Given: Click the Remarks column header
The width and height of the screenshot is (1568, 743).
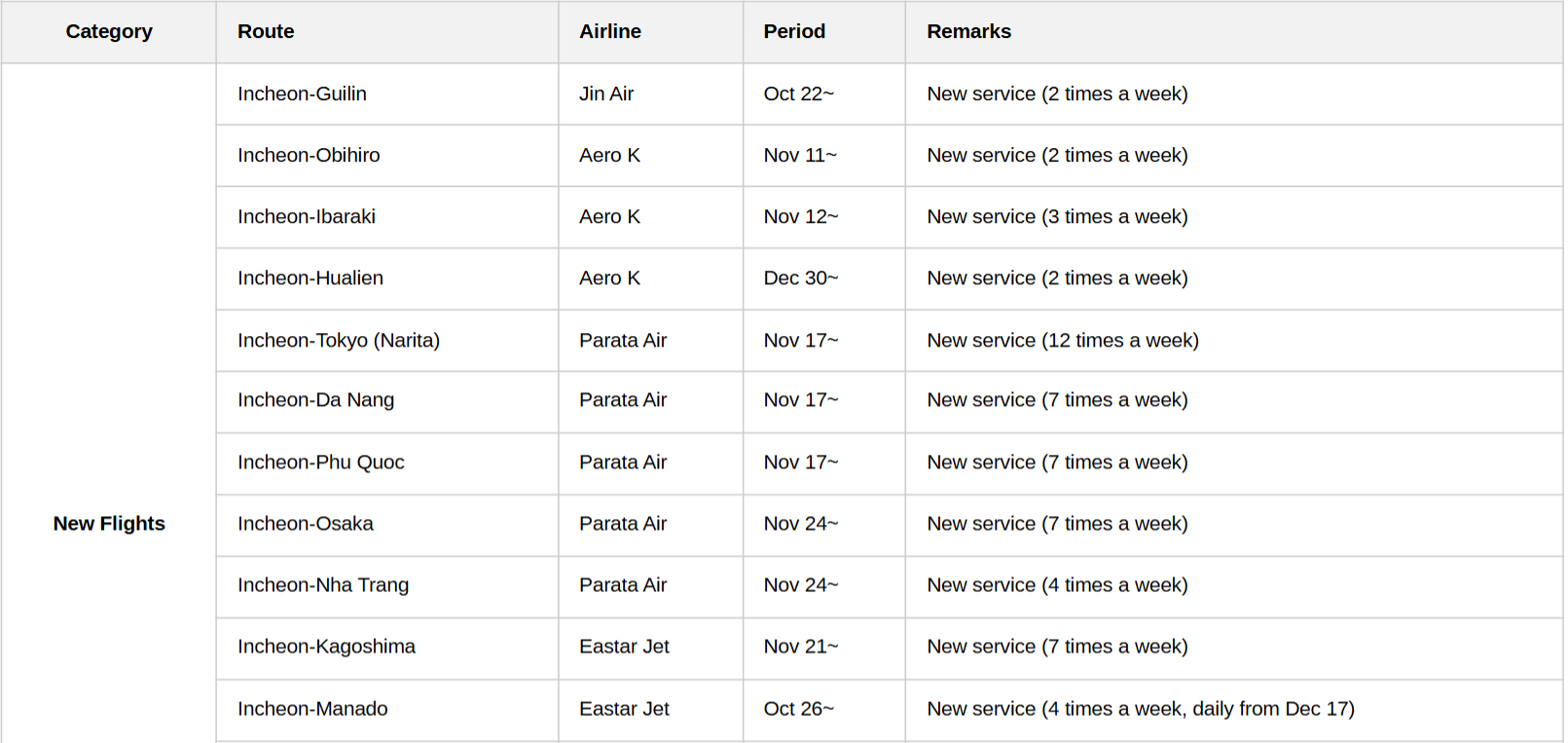Looking at the screenshot, I should (x=968, y=31).
